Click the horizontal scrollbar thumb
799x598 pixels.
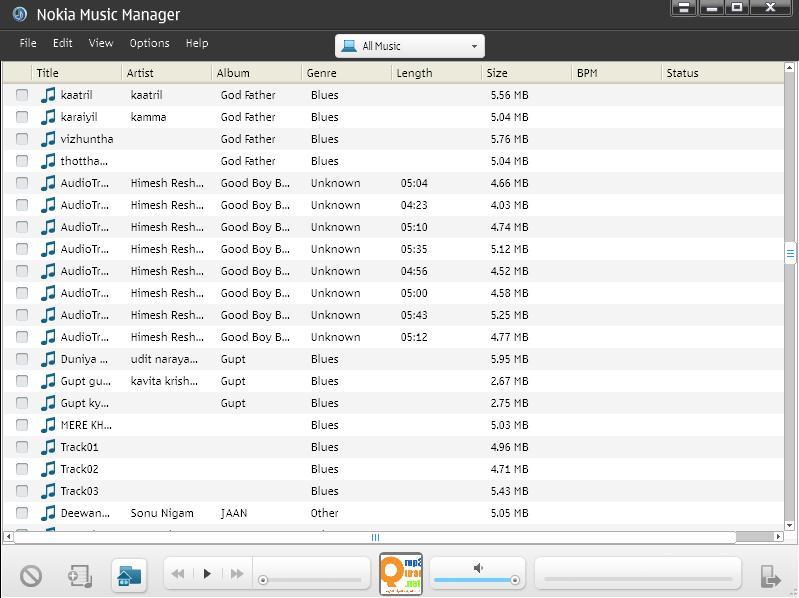click(x=375, y=537)
